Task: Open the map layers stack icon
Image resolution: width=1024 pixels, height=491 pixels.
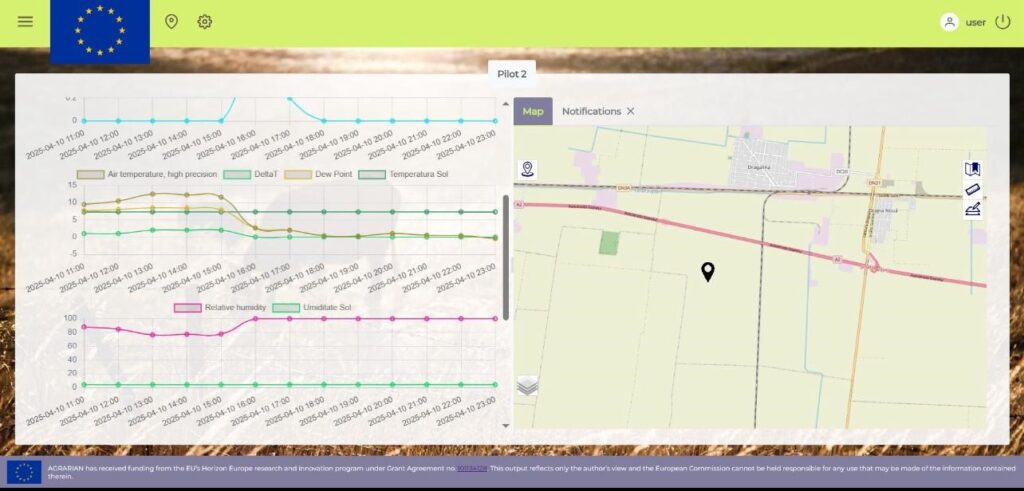Action: [x=527, y=386]
